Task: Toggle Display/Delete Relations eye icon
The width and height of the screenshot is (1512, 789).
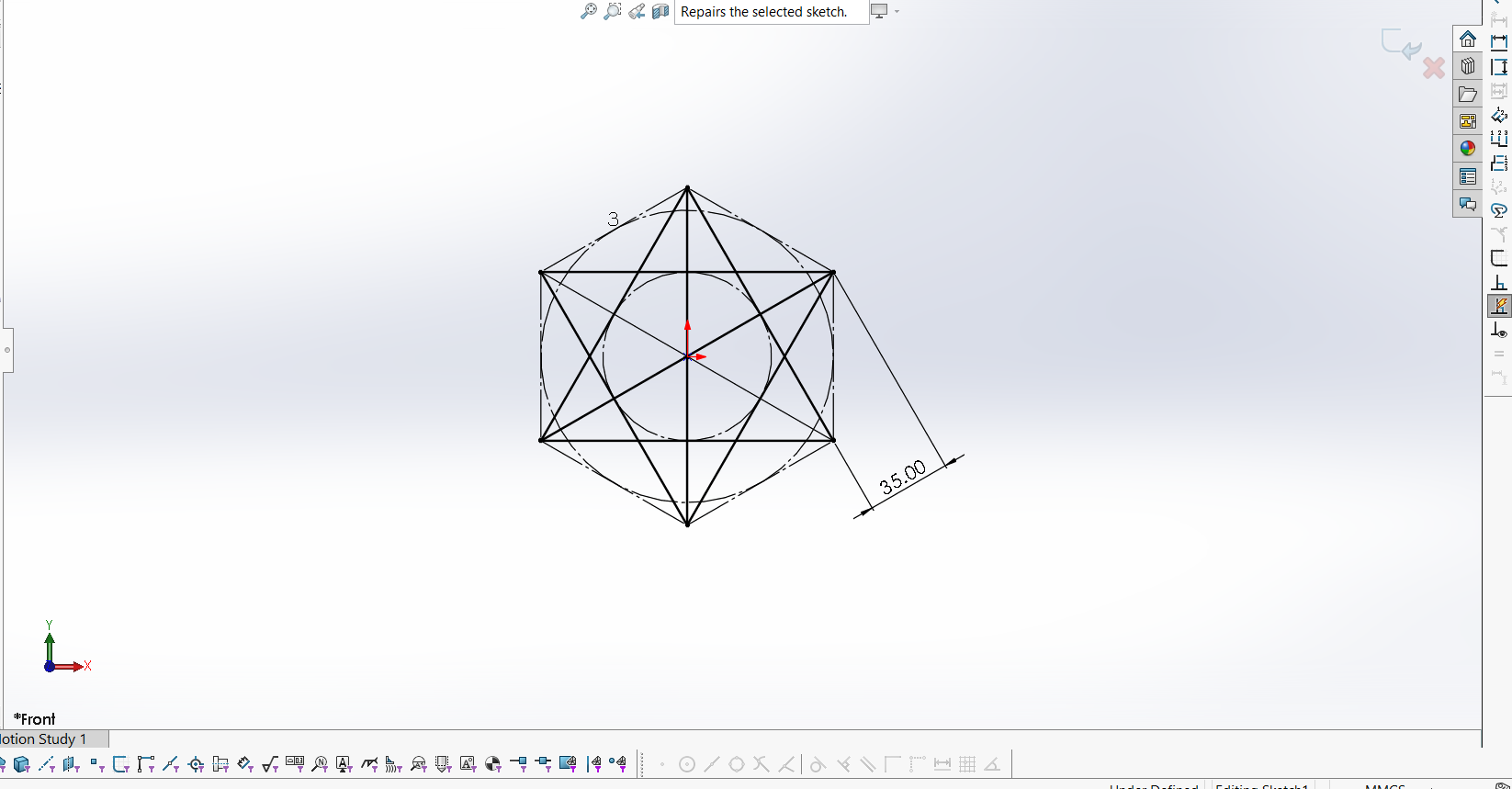Action: point(1498,331)
